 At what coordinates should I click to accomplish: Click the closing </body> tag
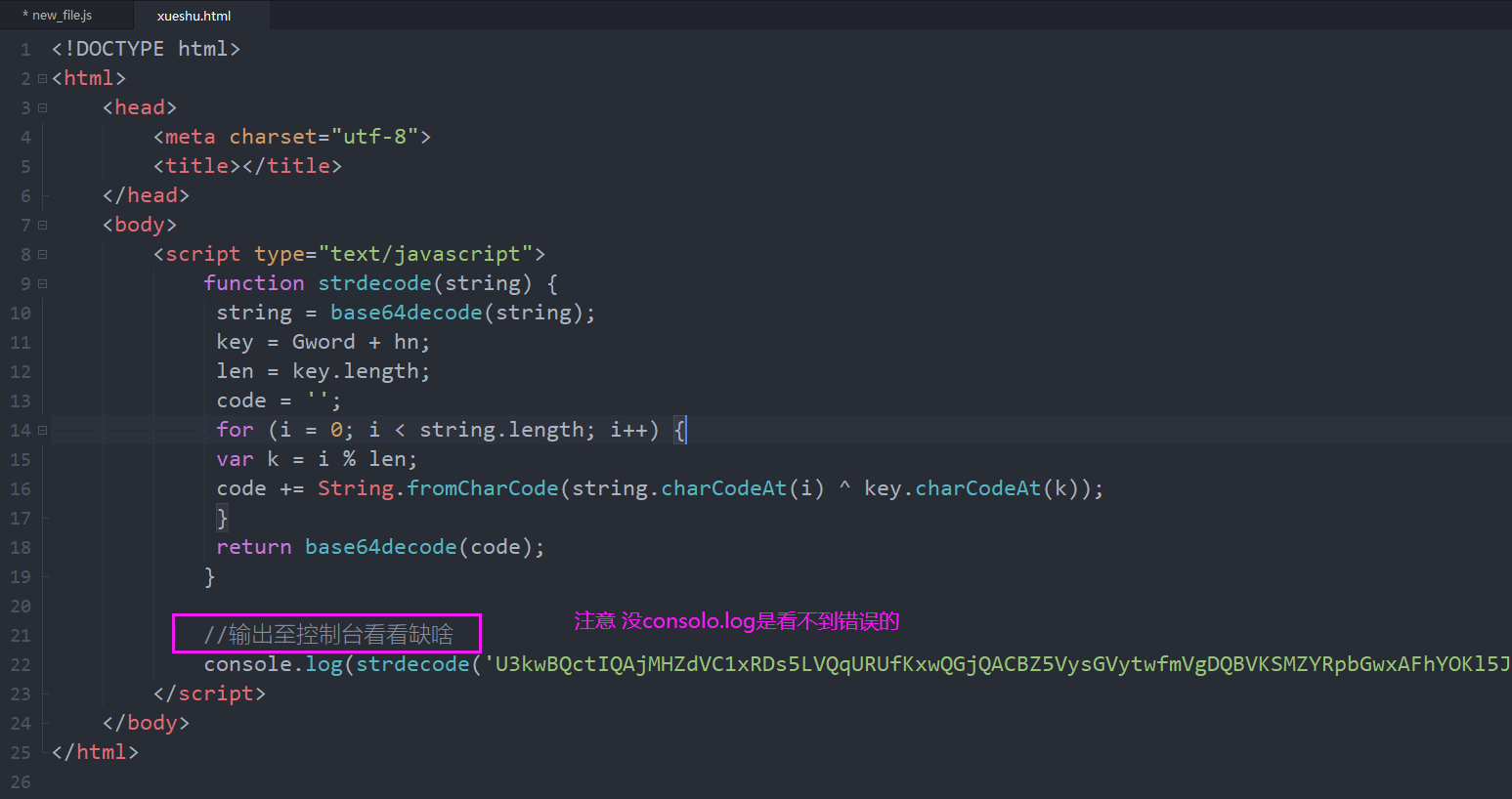pyautogui.click(x=147, y=723)
